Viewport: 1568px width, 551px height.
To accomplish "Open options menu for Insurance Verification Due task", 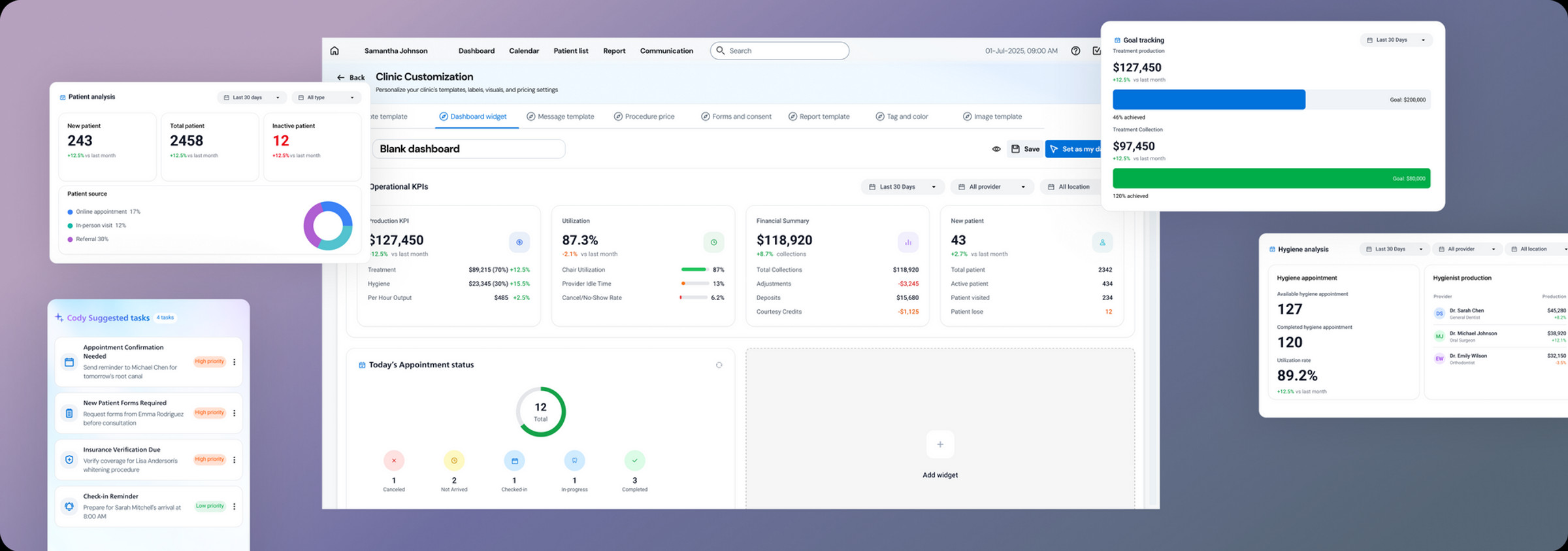I will pos(234,459).
